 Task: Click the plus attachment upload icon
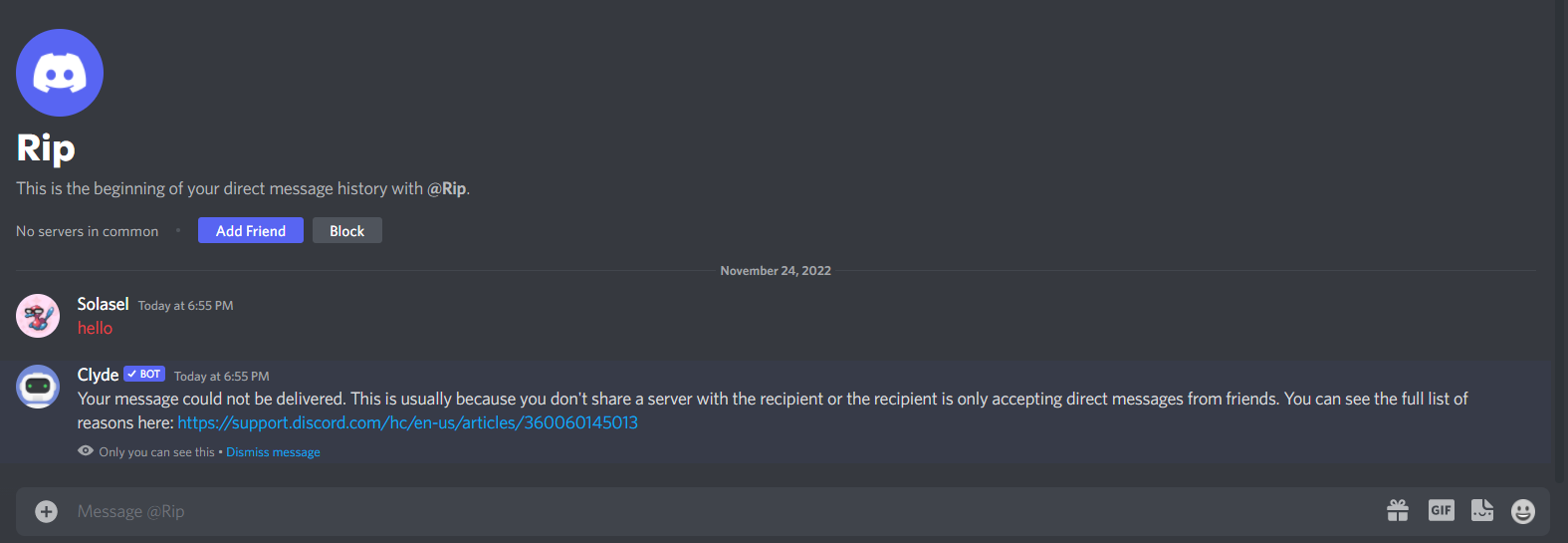point(46,511)
